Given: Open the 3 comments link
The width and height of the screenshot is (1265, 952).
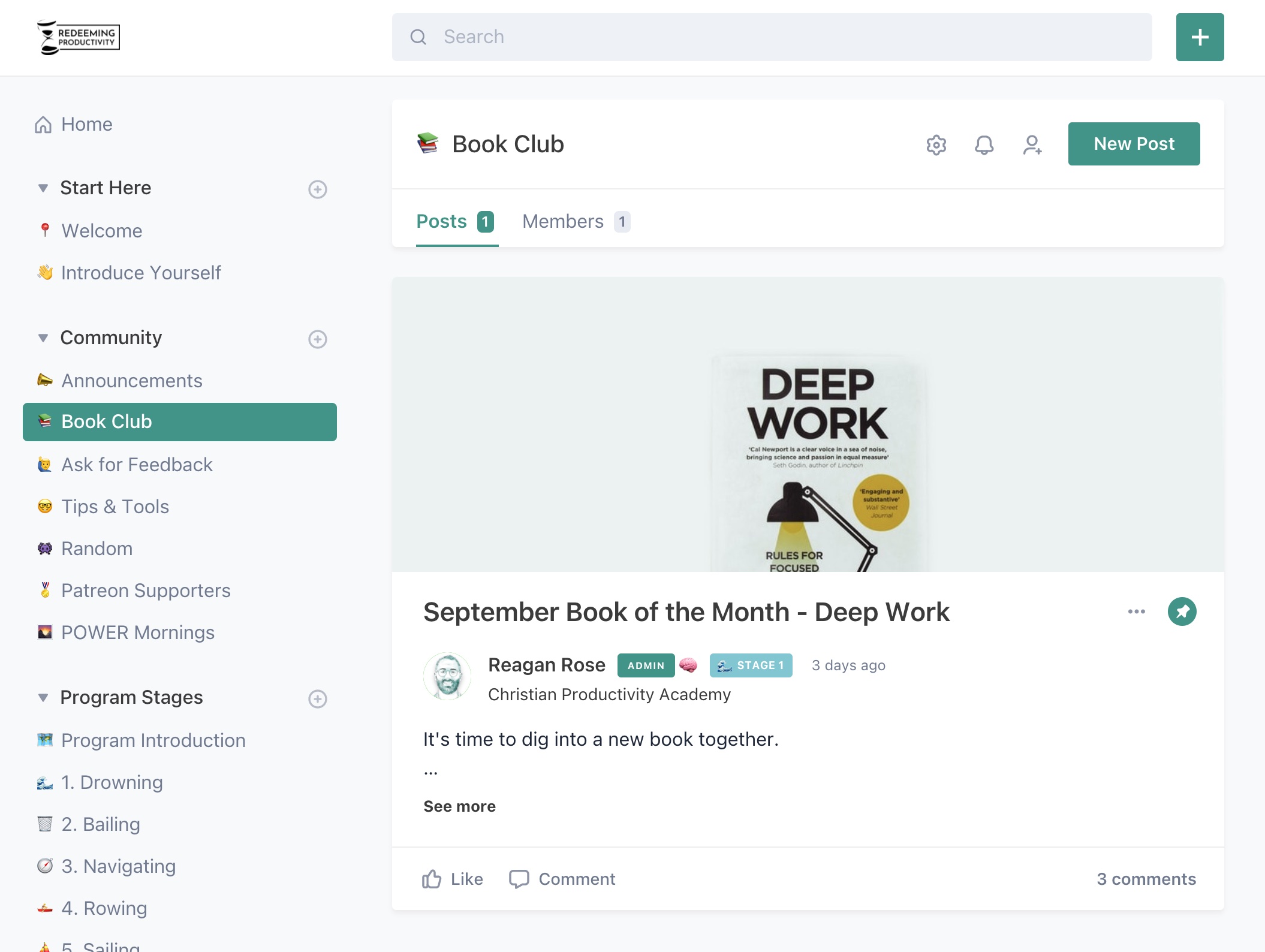Looking at the screenshot, I should (x=1146, y=879).
